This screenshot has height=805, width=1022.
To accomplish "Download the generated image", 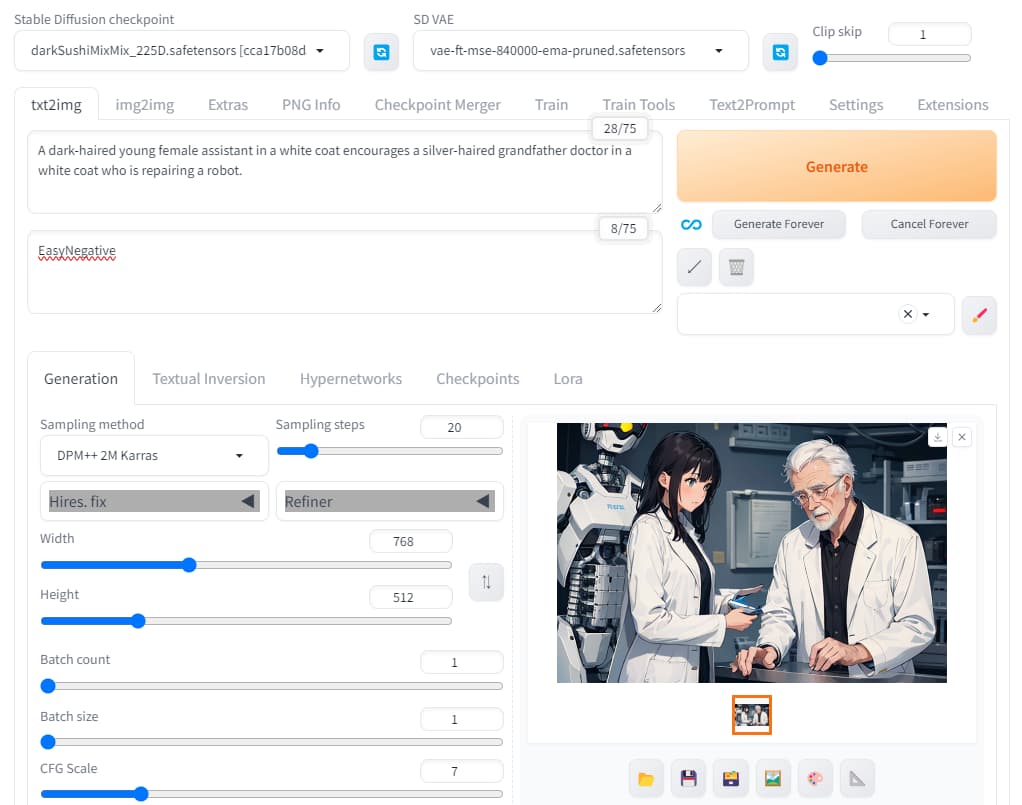I will point(937,437).
